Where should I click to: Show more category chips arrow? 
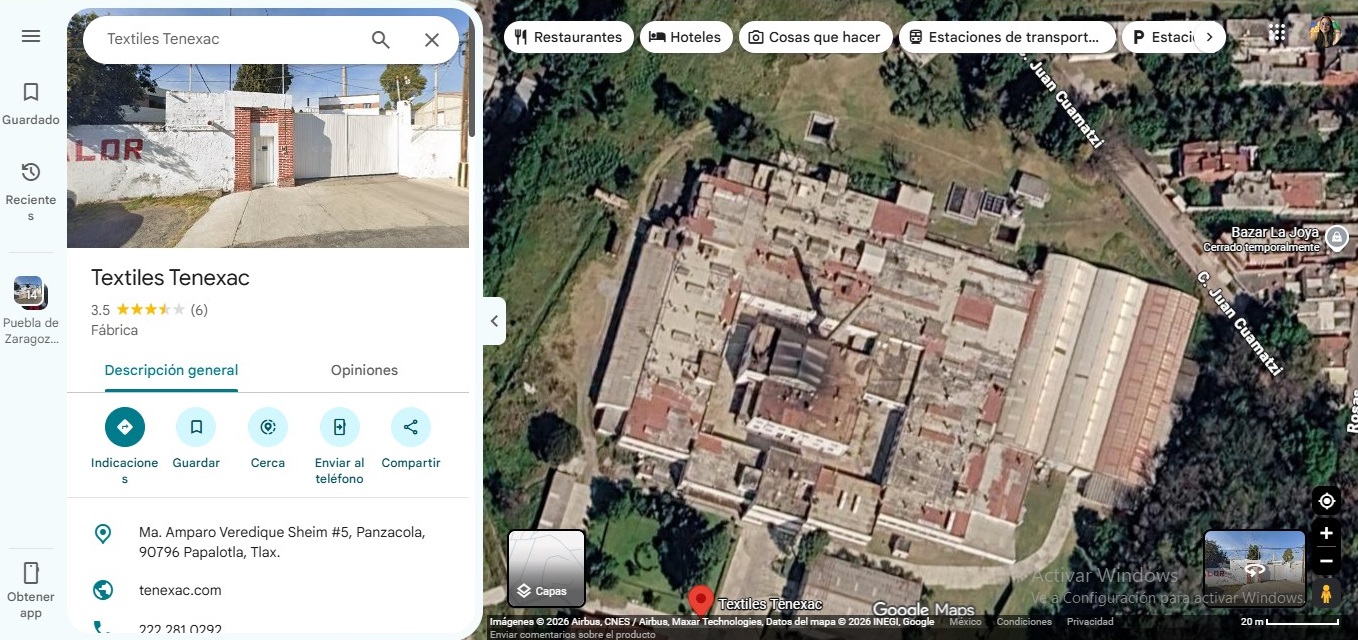click(x=1209, y=37)
